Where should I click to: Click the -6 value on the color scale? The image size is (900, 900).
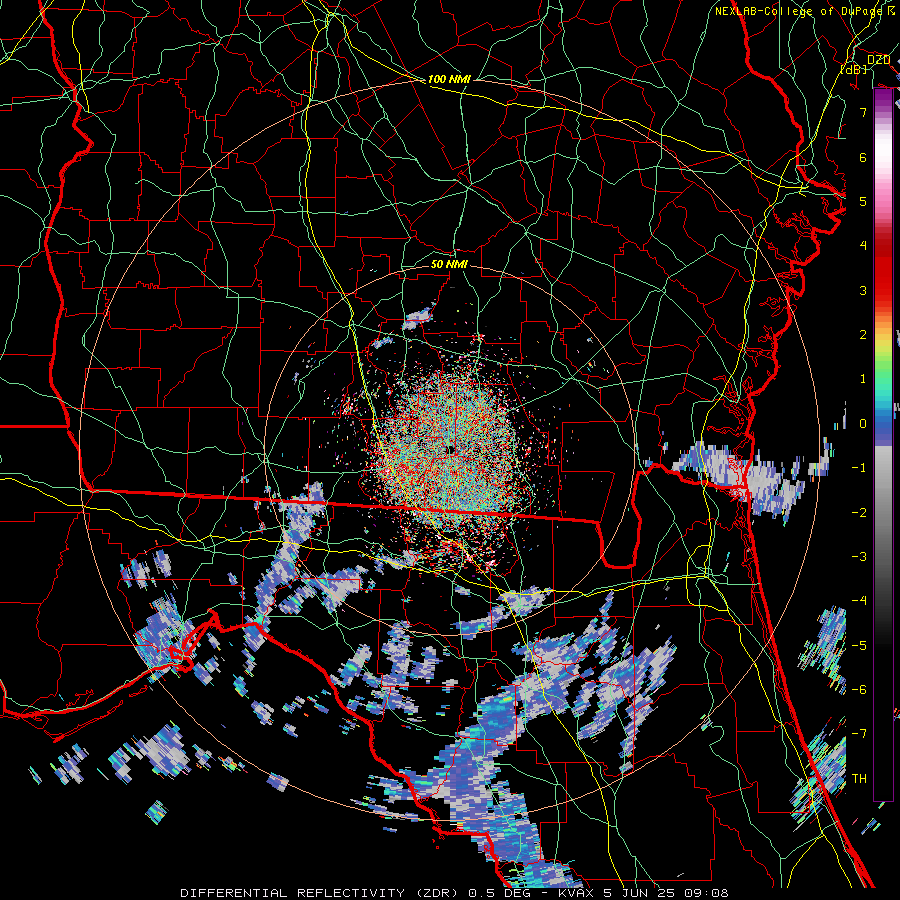coord(859,690)
